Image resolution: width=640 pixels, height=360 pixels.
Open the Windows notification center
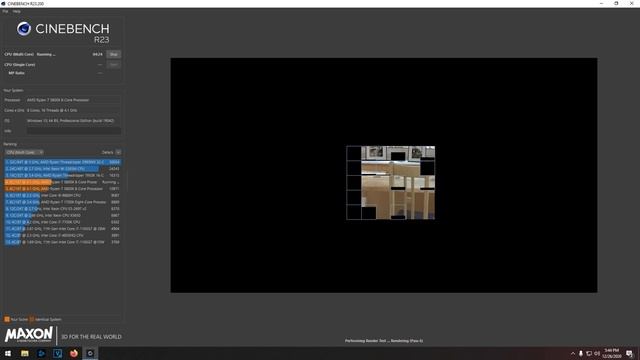point(629,353)
